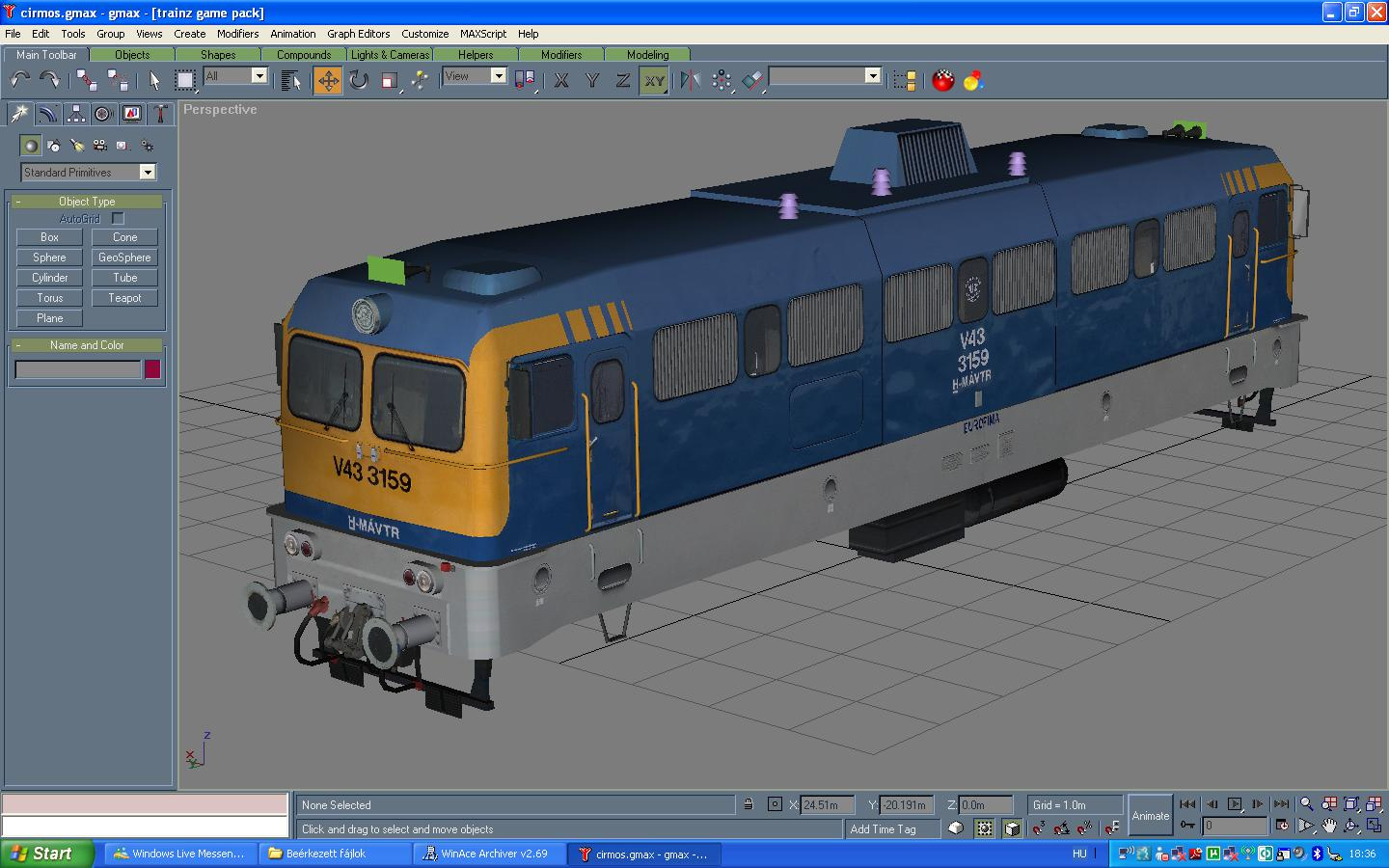Open the View coordinate system dropdown
The width and height of the screenshot is (1389, 868).
[475, 75]
